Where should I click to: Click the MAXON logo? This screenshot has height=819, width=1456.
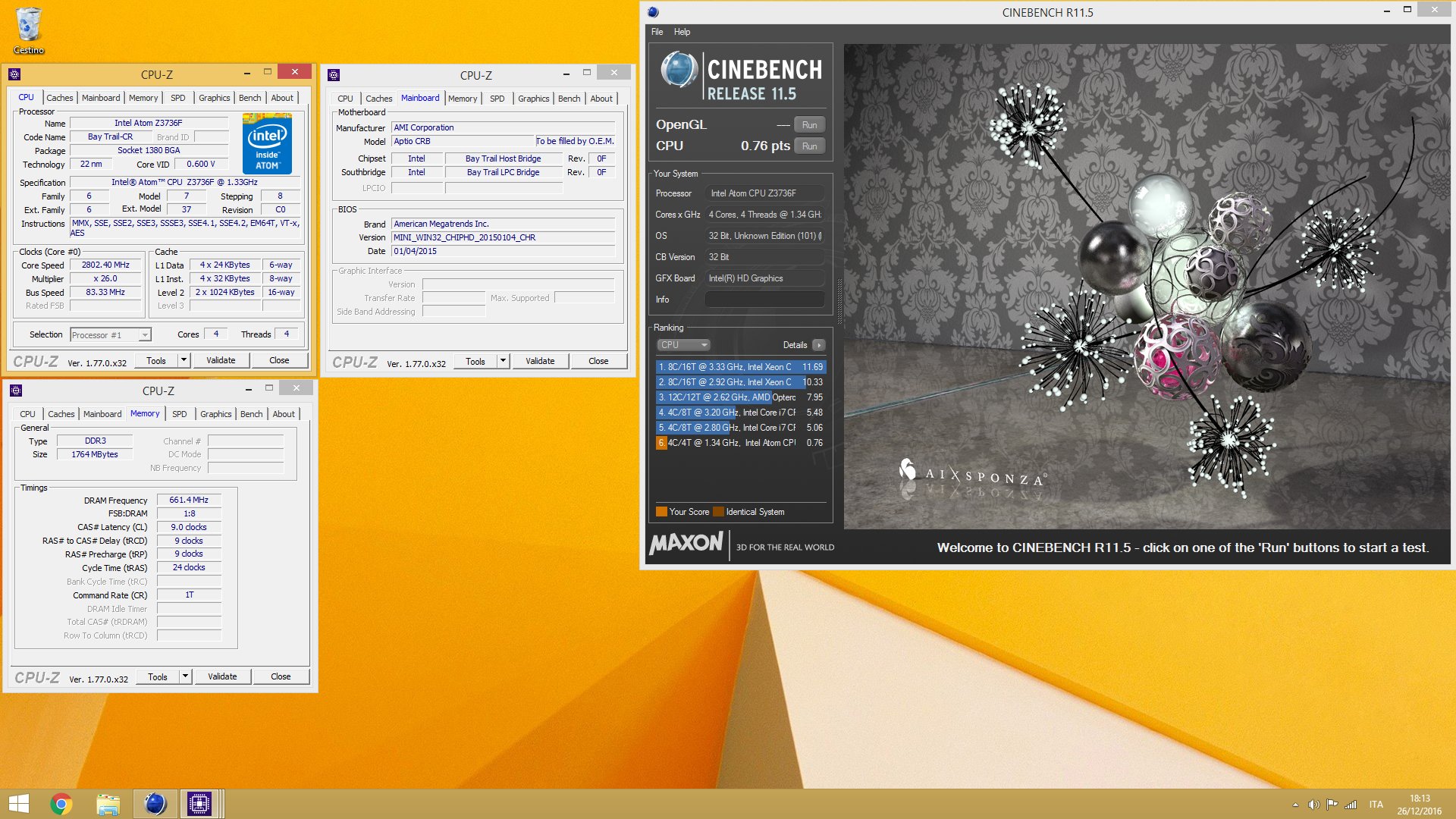pos(686,543)
